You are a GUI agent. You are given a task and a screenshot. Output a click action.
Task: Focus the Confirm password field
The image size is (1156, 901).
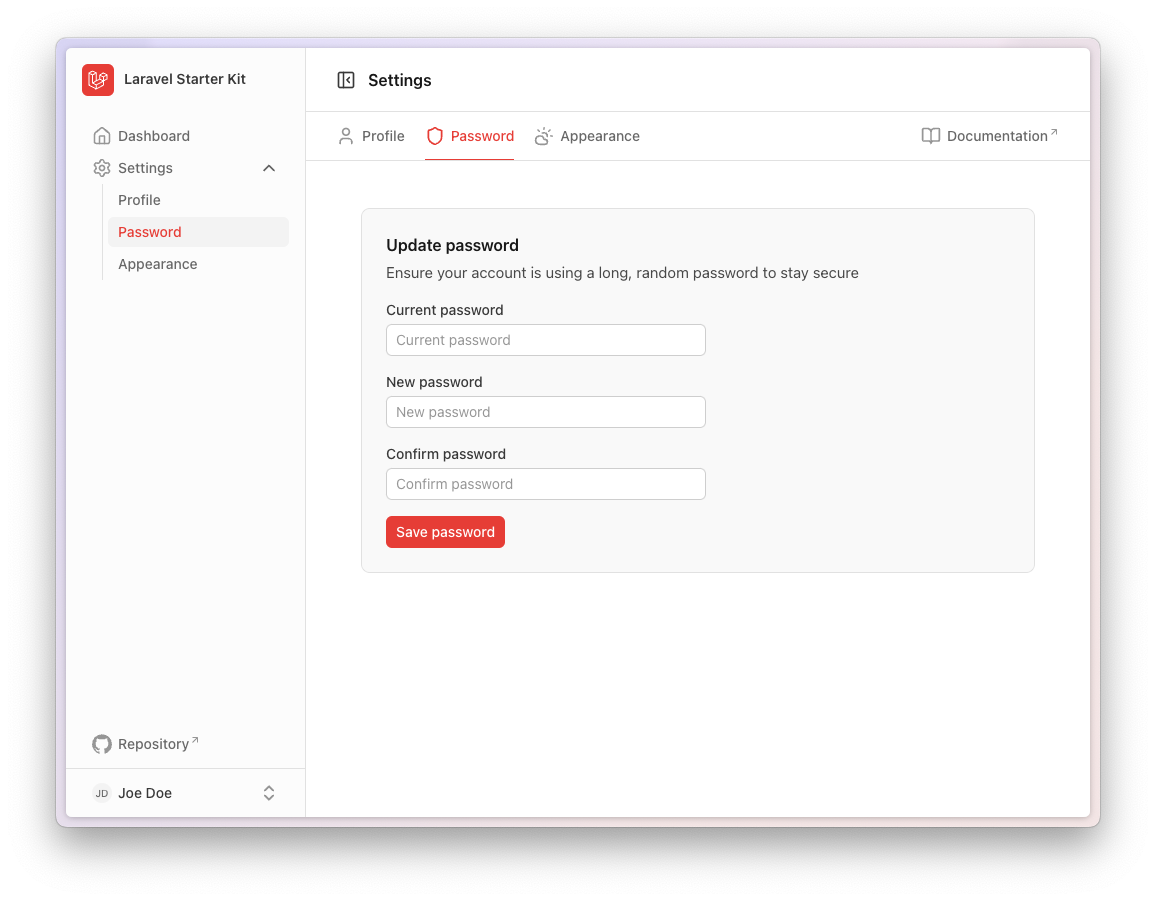pos(545,484)
